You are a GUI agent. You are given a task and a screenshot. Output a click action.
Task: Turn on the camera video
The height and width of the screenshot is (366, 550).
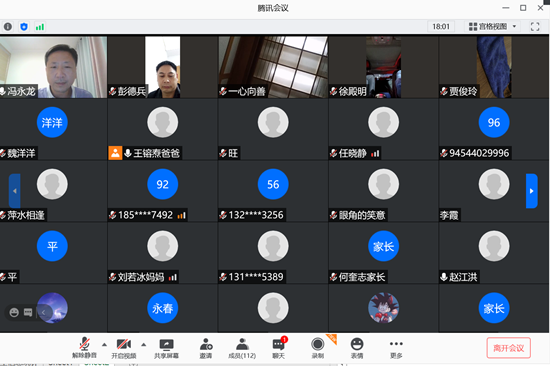click(x=123, y=348)
